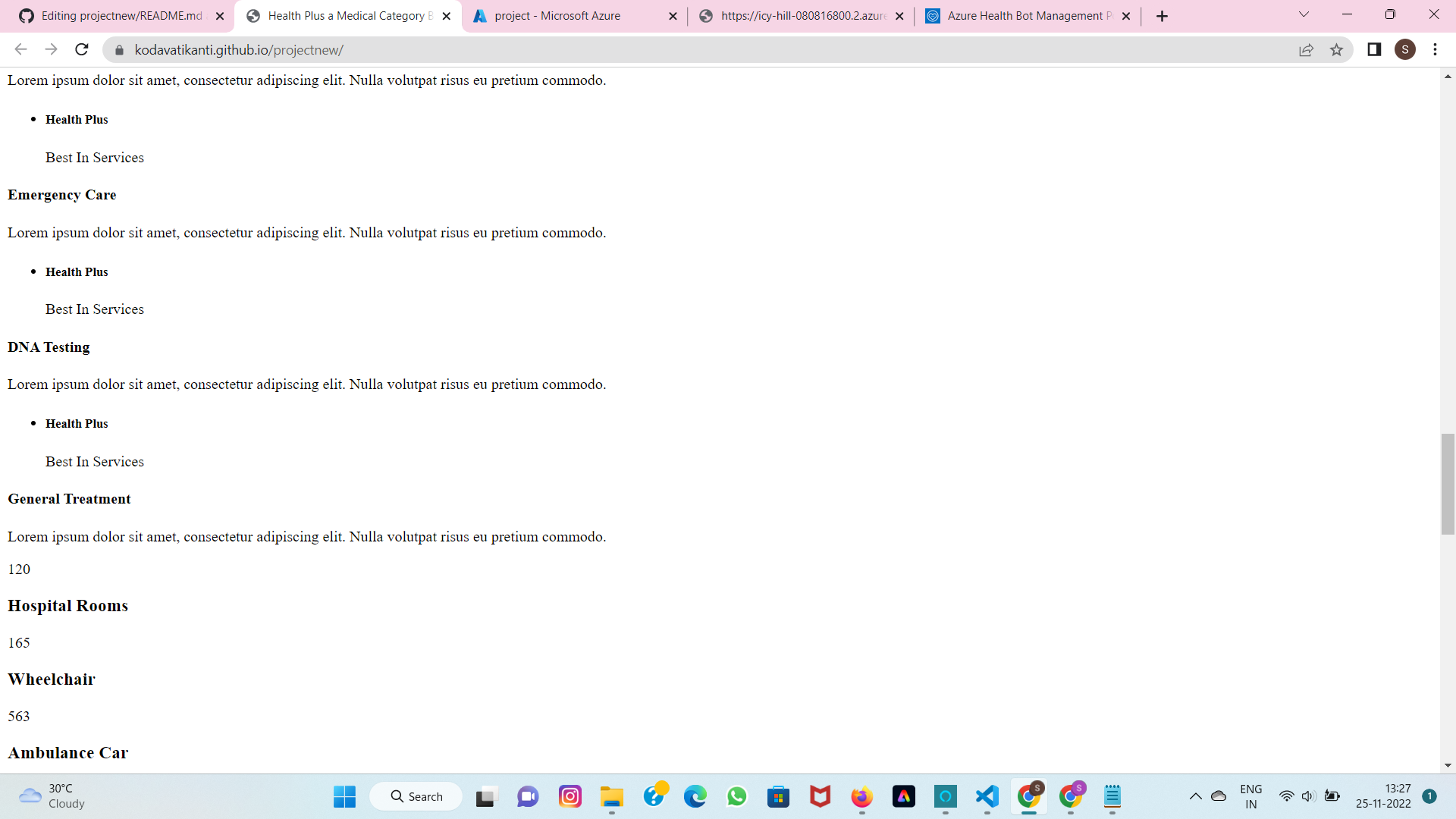Click the taskbar Search box

pos(416,796)
